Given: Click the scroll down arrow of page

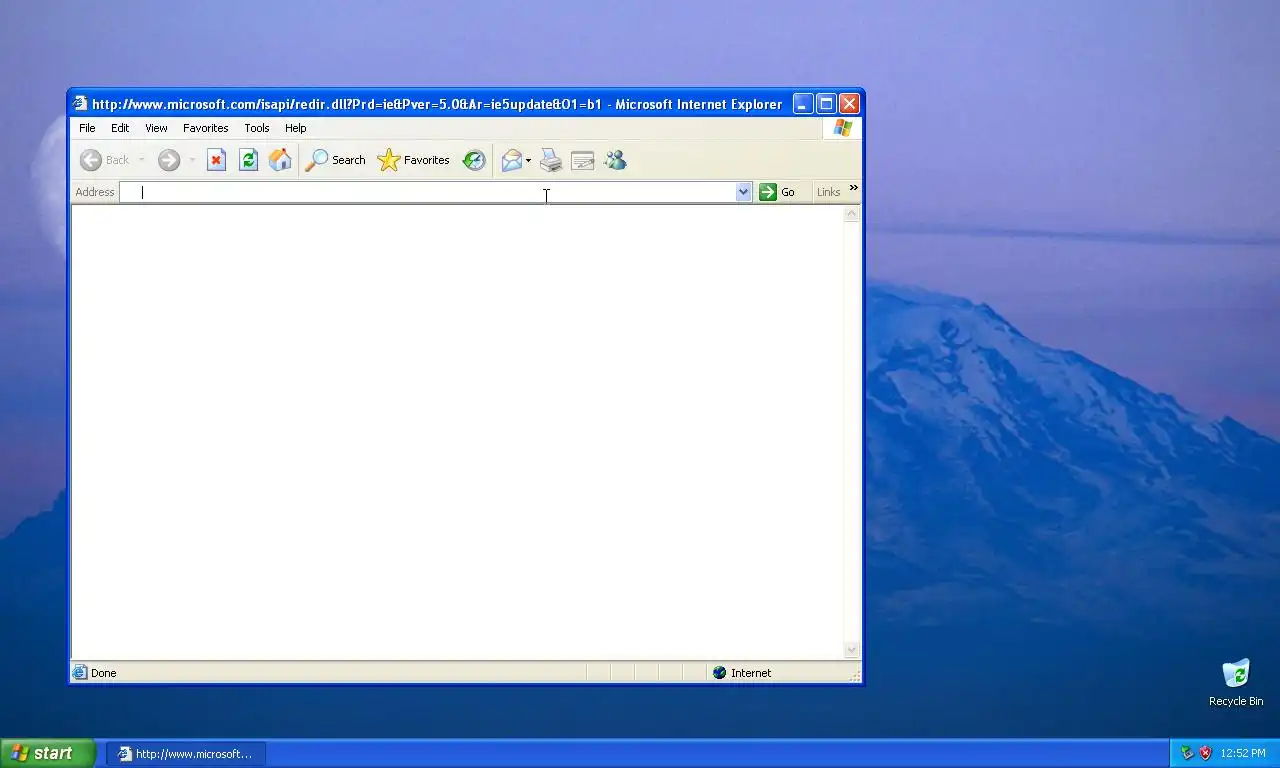Looking at the screenshot, I should (x=852, y=650).
